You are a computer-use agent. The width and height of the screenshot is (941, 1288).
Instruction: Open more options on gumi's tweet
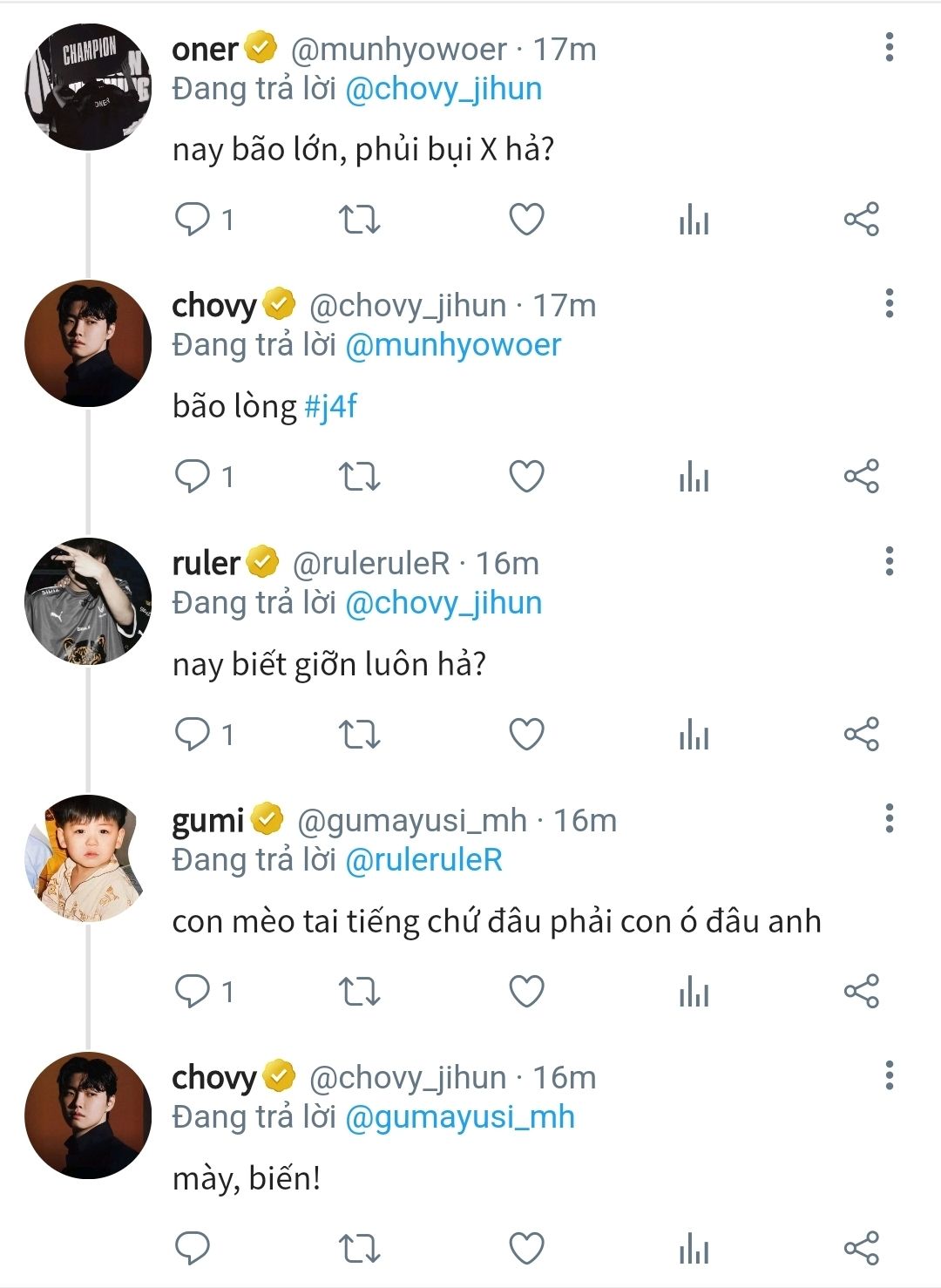point(889,818)
